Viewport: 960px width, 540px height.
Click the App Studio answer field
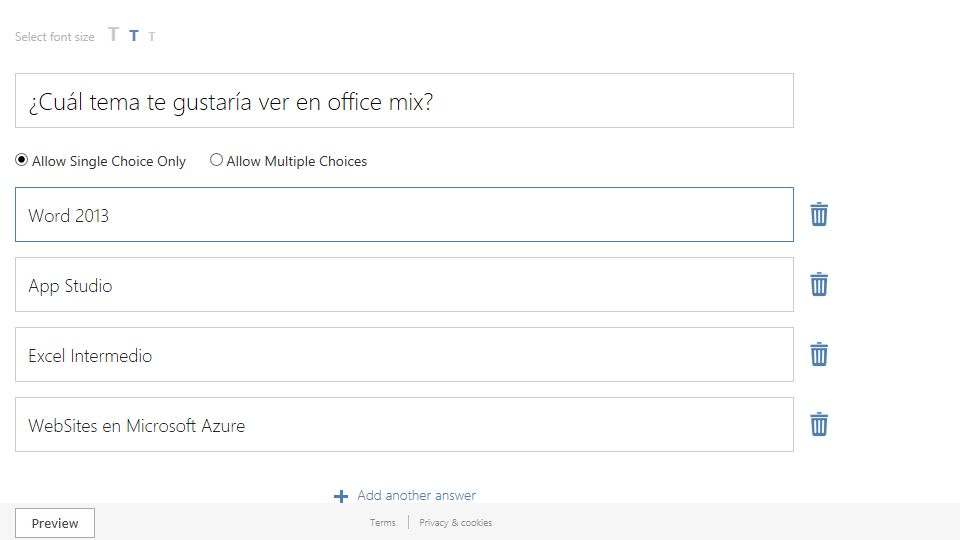[x=404, y=284]
